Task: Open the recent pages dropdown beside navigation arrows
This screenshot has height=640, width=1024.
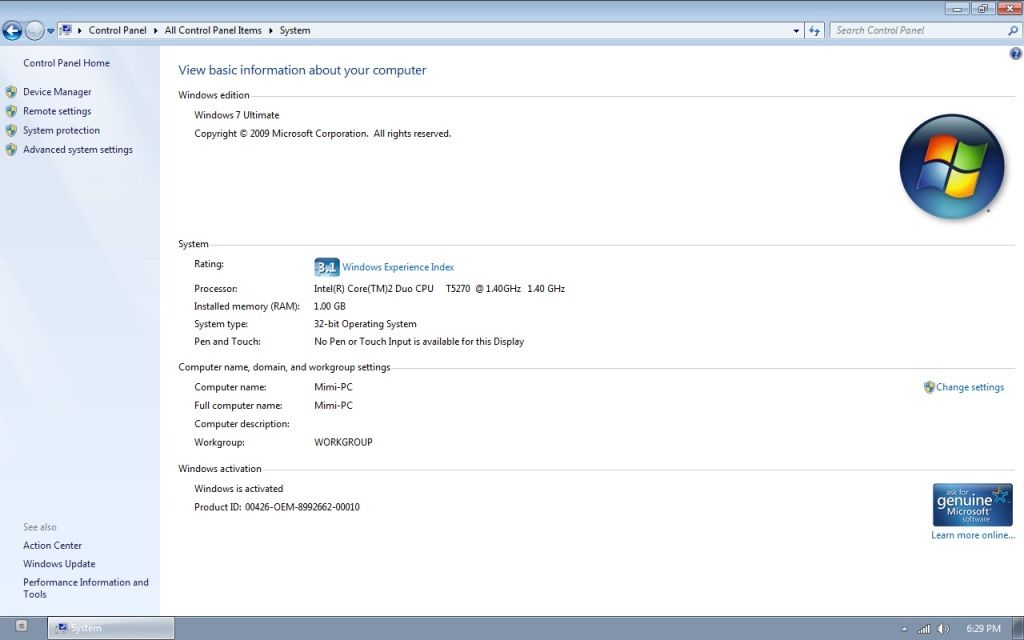Action: [x=50, y=31]
